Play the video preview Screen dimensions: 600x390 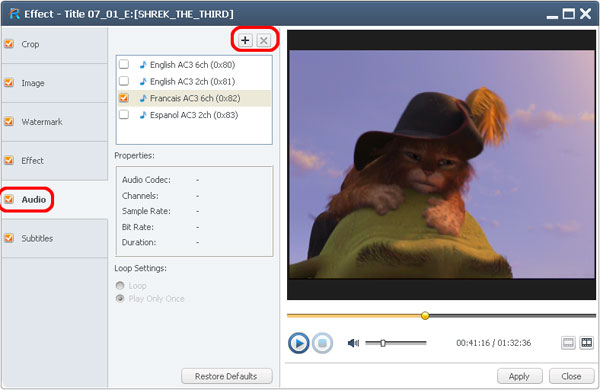click(x=298, y=343)
